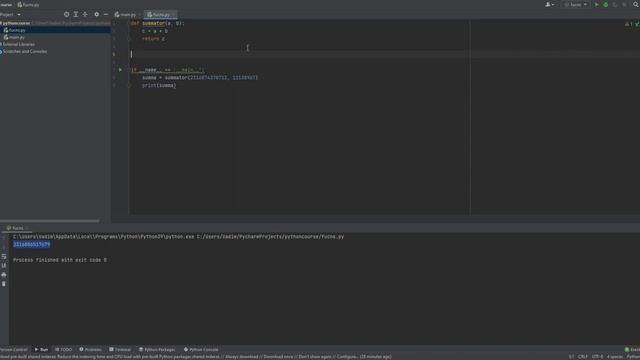Open the Project view dropdown
The width and height of the screenshot is (640, 360).
click(x=10, y=14)
